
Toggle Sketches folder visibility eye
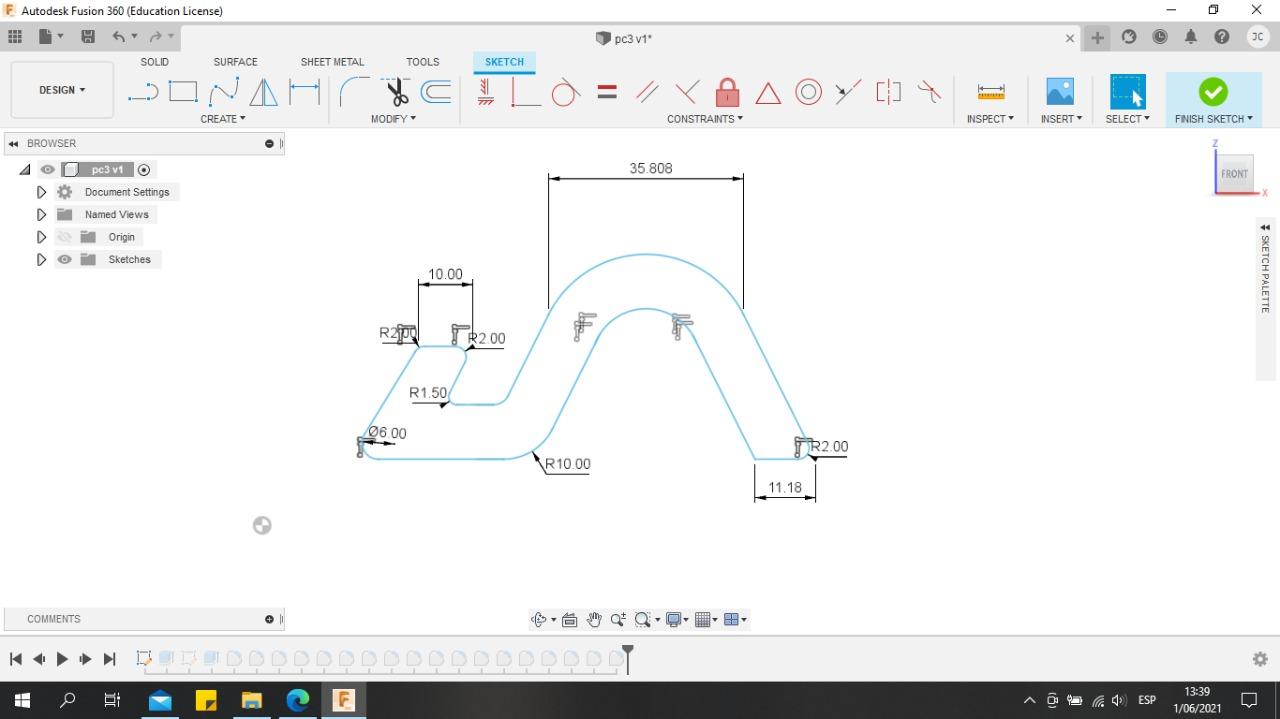tap(65, 260)
